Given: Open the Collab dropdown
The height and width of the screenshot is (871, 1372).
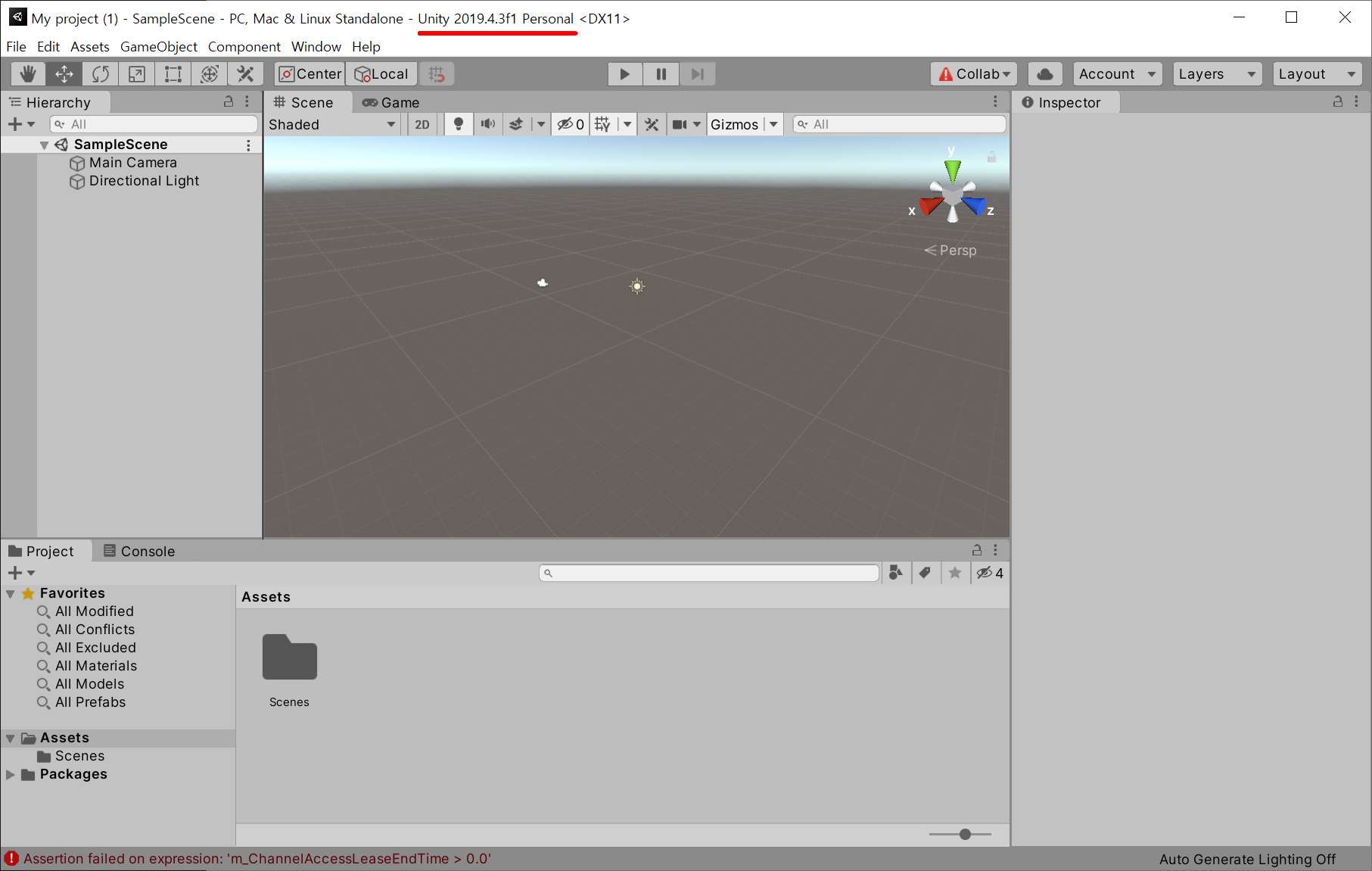Looking at the screenshot, I should coord(974,74).
